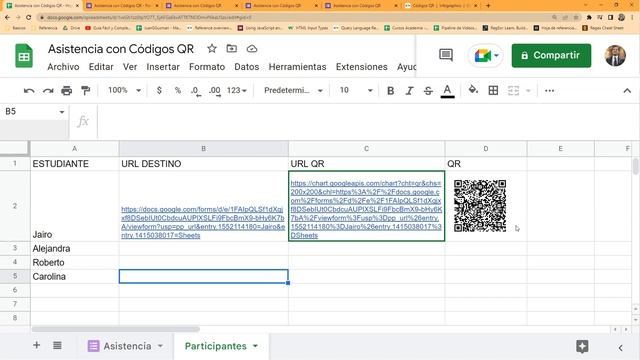The height and width of the screenshot is (360, 640).
Task: Open the comment history icon
Action: 446,55
